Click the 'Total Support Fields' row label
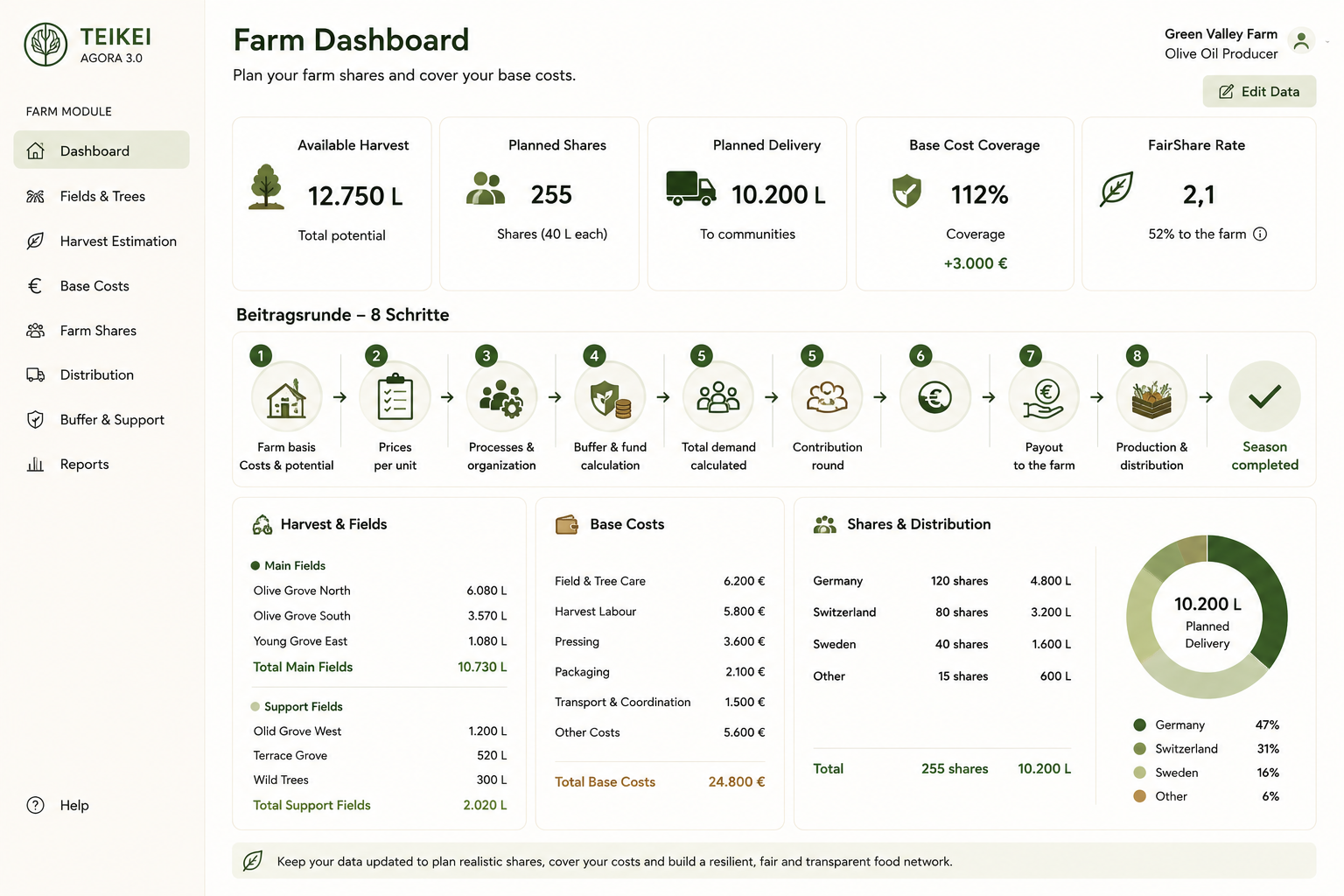Screen dimensions: 1344x896 (311, 805)
